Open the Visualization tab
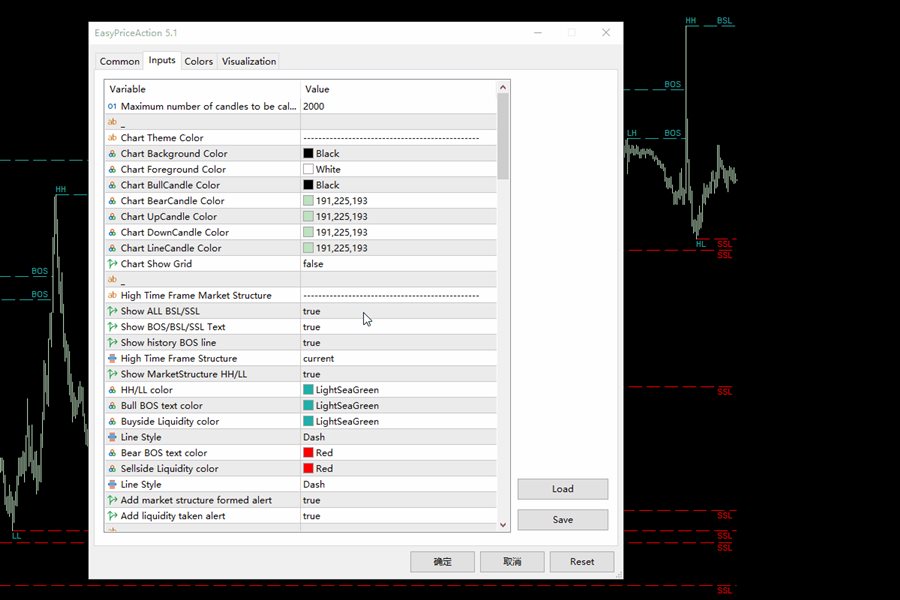This screenshot has height=600, width=900. 249,61
